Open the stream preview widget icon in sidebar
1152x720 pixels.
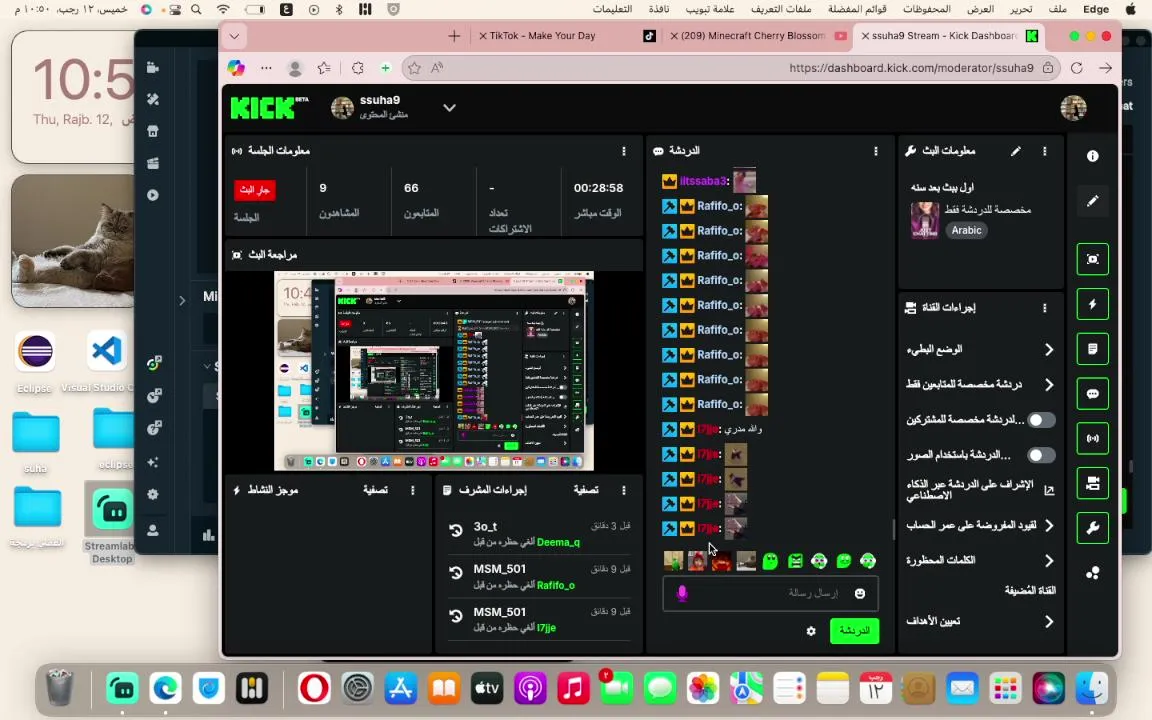1092,259
